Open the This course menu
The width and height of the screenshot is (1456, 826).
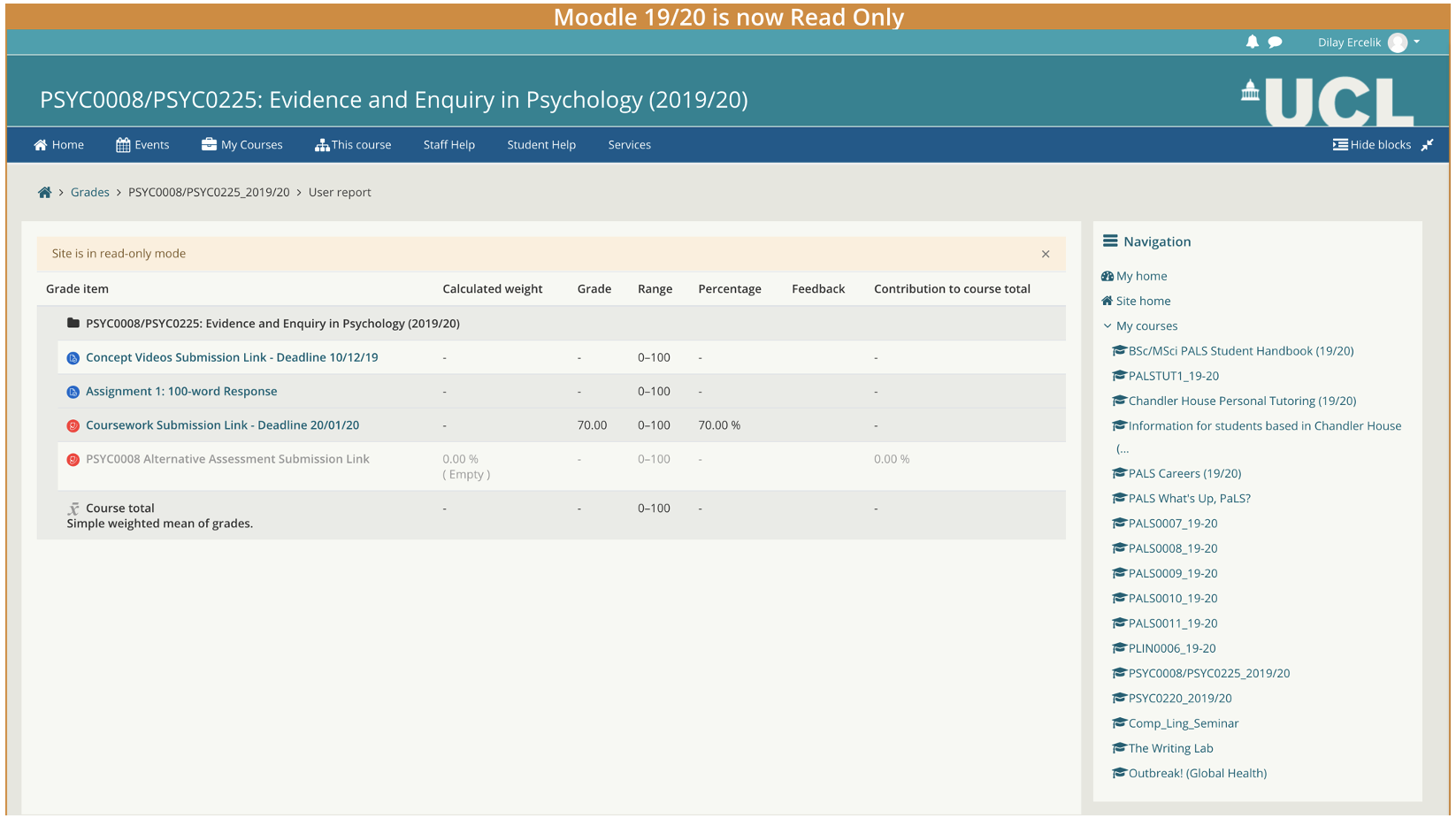[x=353, y=145]
